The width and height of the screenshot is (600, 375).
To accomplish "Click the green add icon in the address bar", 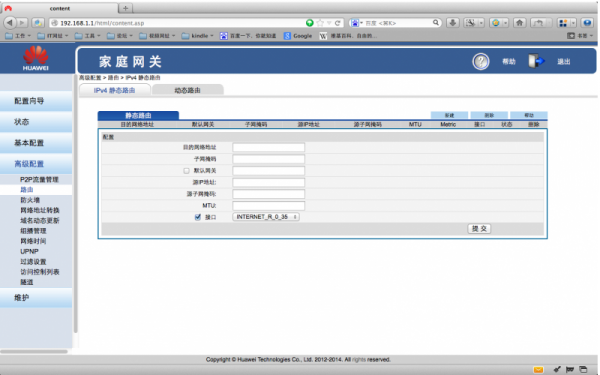I will point(310,23).
